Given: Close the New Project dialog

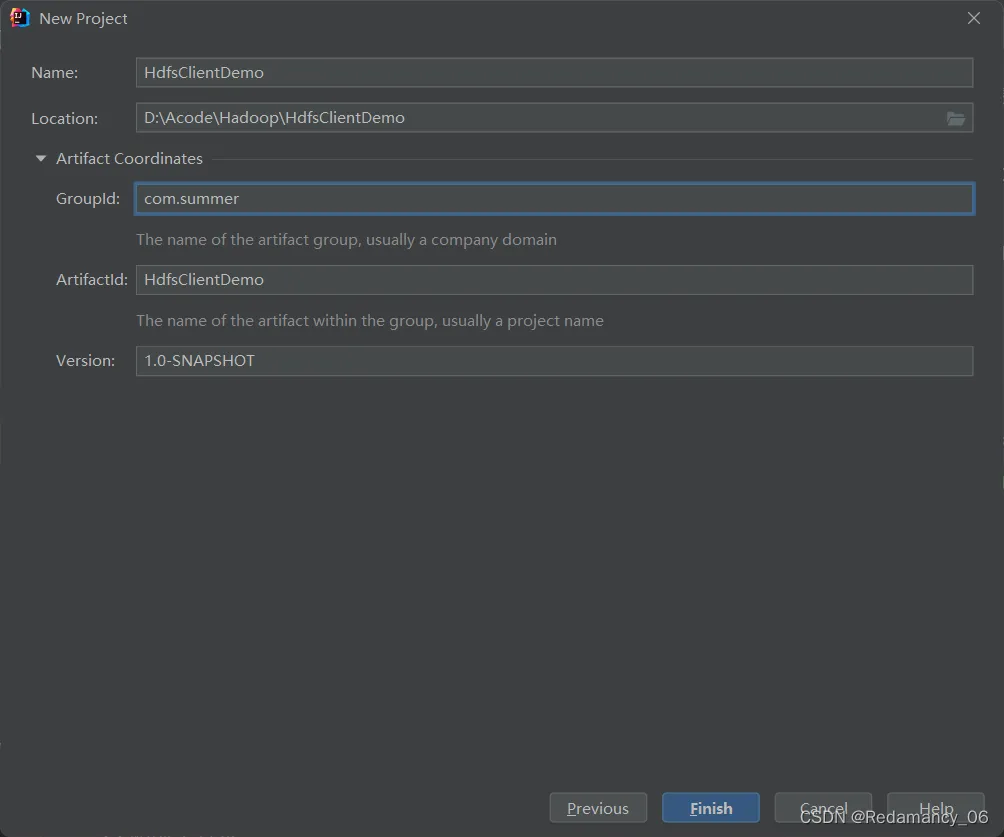Looking at the screenshot, I should [x=974, y=18].
